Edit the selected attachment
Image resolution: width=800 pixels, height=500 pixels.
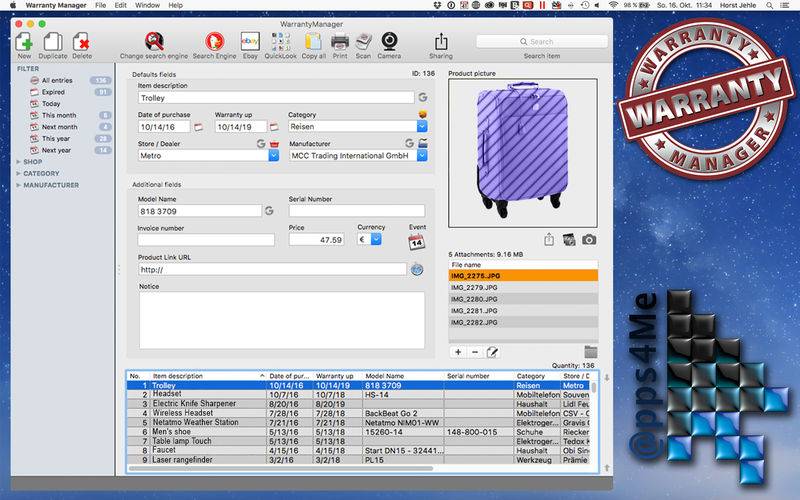[x=492, y=352]
